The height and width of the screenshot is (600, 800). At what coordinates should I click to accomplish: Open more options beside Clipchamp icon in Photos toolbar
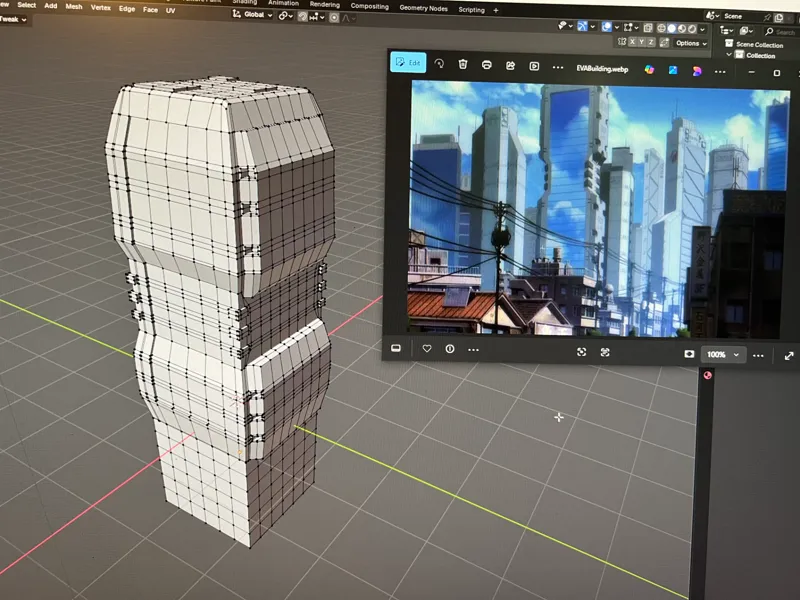point(720,72)
